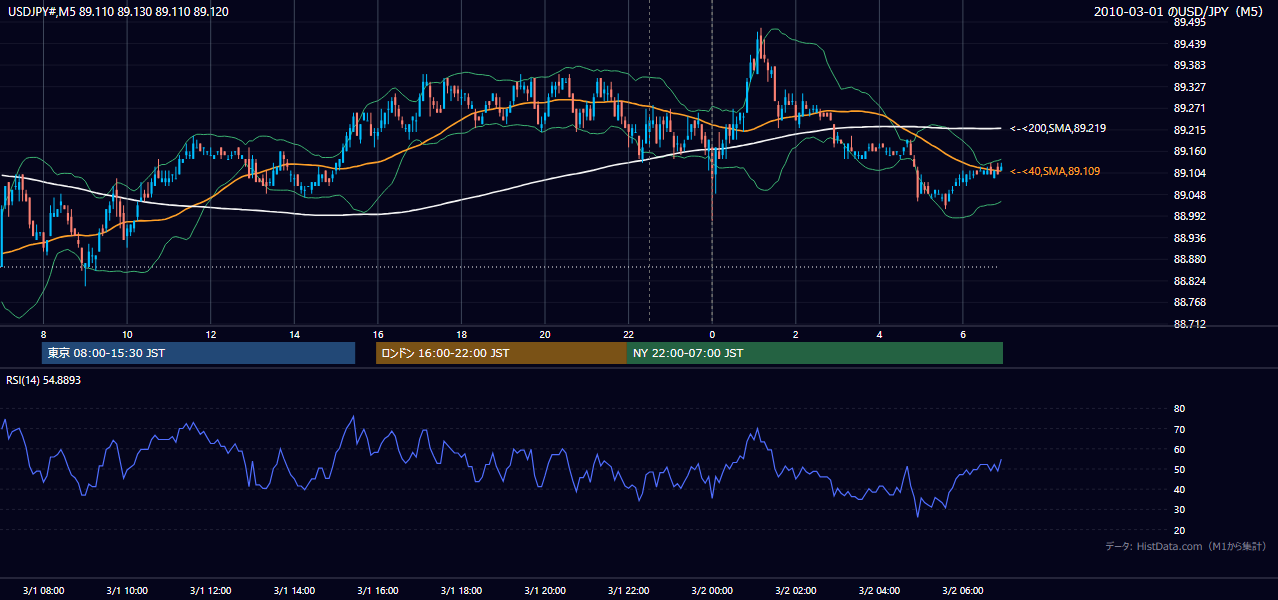The image size is (1278, 600).
Task: Click the bottom time label 3/2 04:00
Action: pyautogui.click(x=879, y=591)
